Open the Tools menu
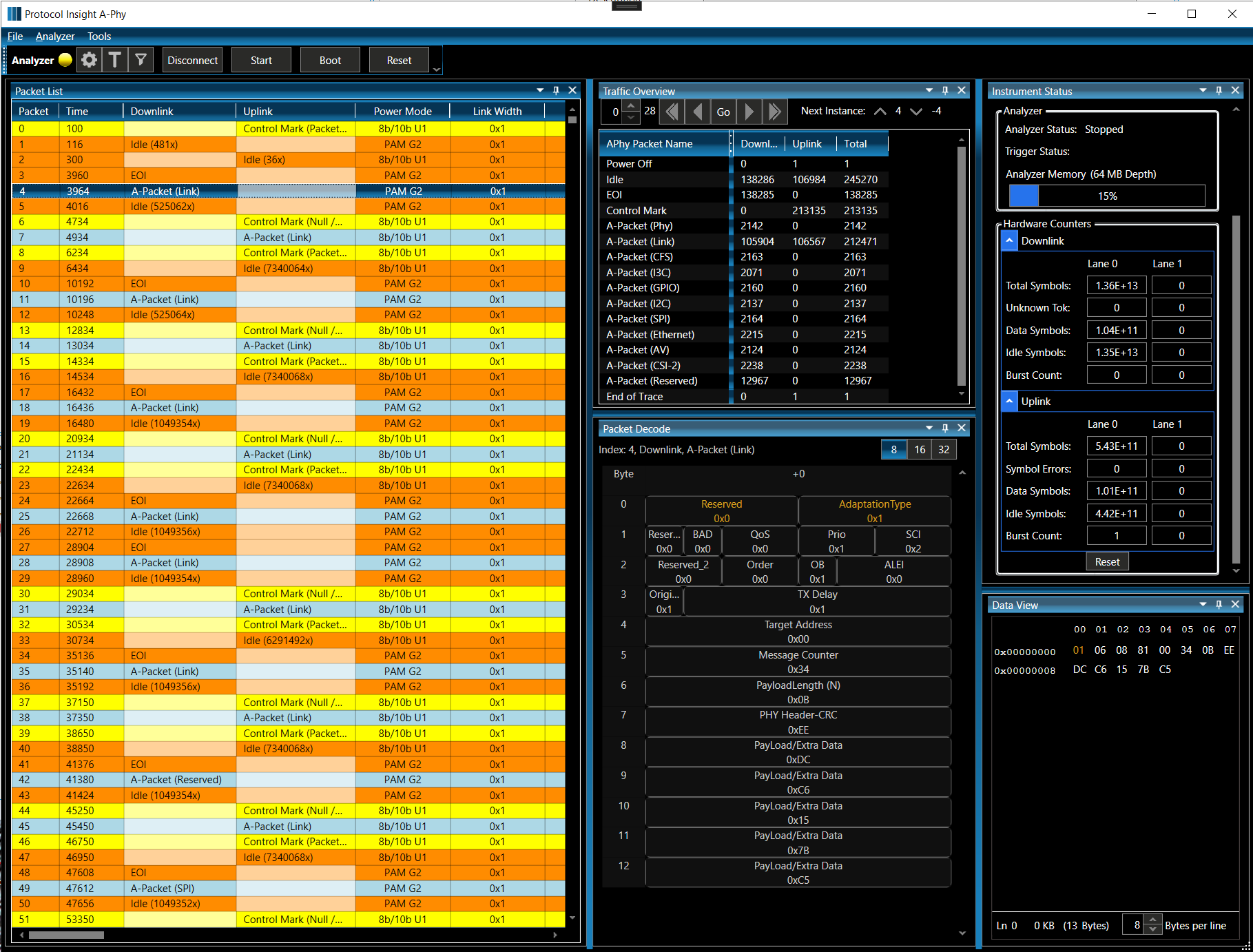The image size is (1253, 952). tap(99, 36)
